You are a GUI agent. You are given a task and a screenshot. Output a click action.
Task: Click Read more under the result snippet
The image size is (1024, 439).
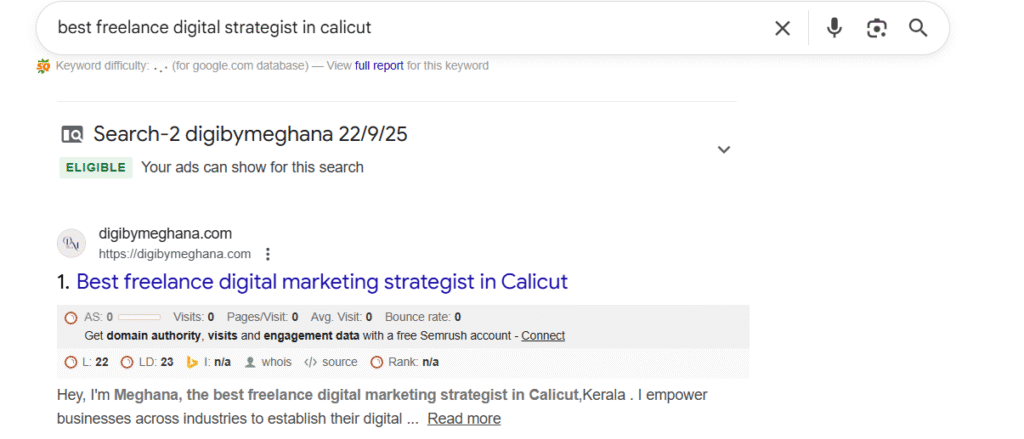464,419
